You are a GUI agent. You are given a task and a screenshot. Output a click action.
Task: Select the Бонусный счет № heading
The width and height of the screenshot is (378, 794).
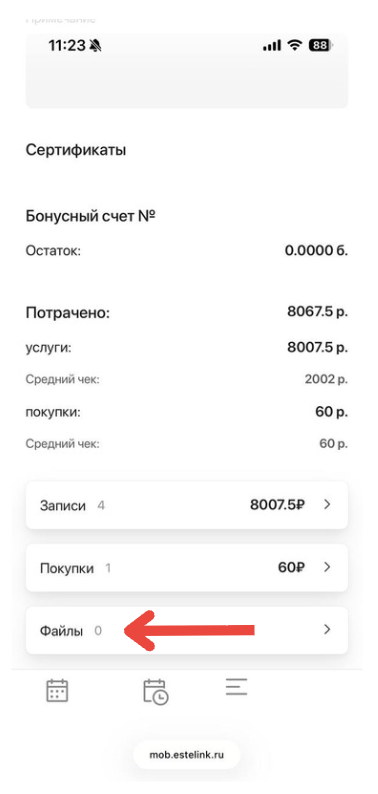(90, 217)
